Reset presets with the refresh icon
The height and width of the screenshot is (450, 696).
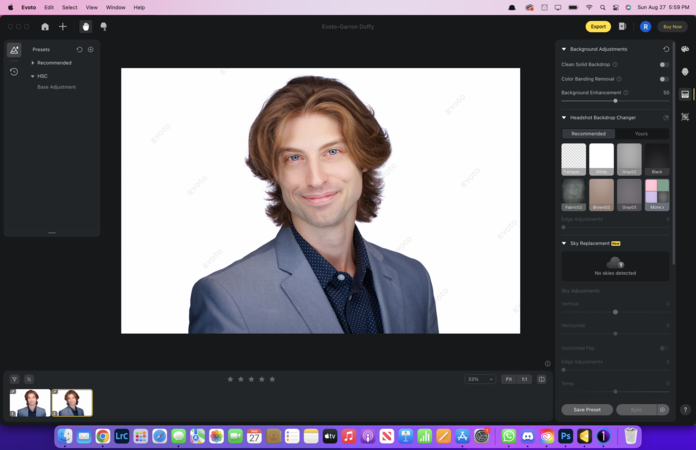pos(80,49)
